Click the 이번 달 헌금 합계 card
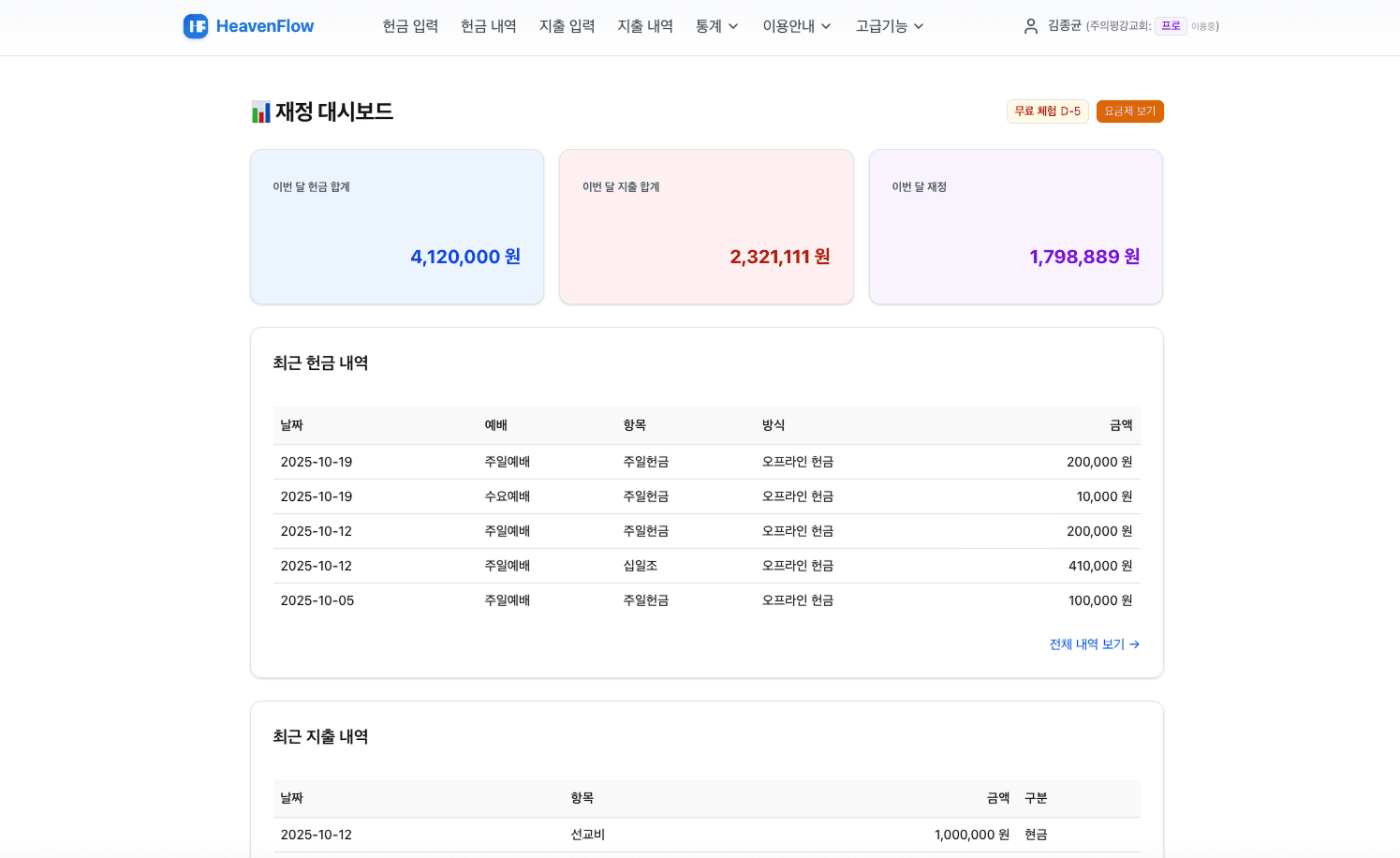Image resolution: width=1400 pixels, height=858 pixels. [x=396, y=226]
